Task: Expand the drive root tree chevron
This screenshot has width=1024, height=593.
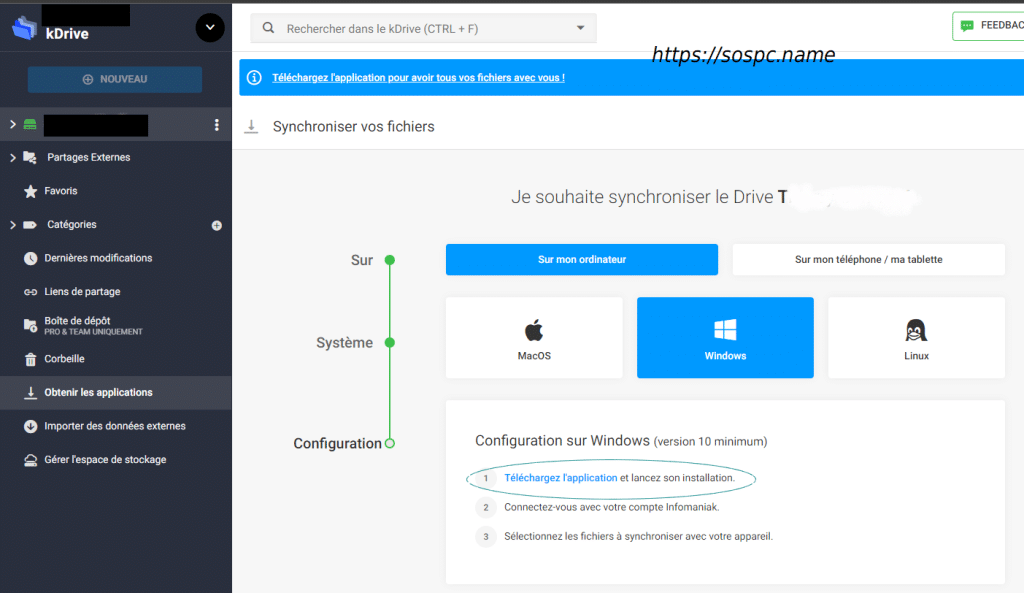Action: pyautogui.click(x=12, y=124)
